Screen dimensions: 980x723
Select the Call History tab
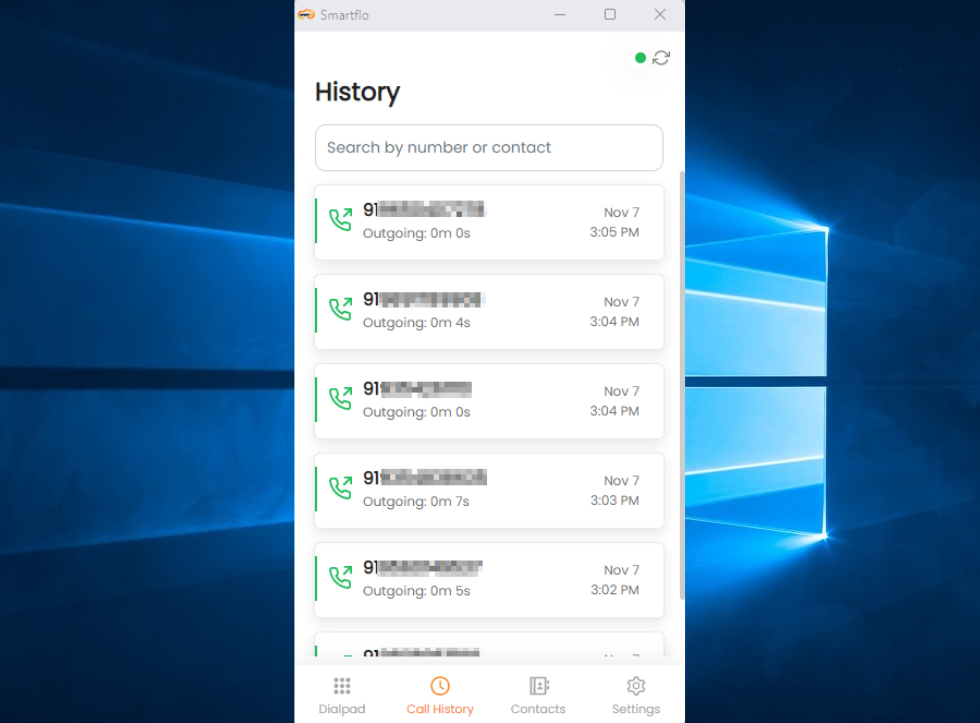coord(440,696)
